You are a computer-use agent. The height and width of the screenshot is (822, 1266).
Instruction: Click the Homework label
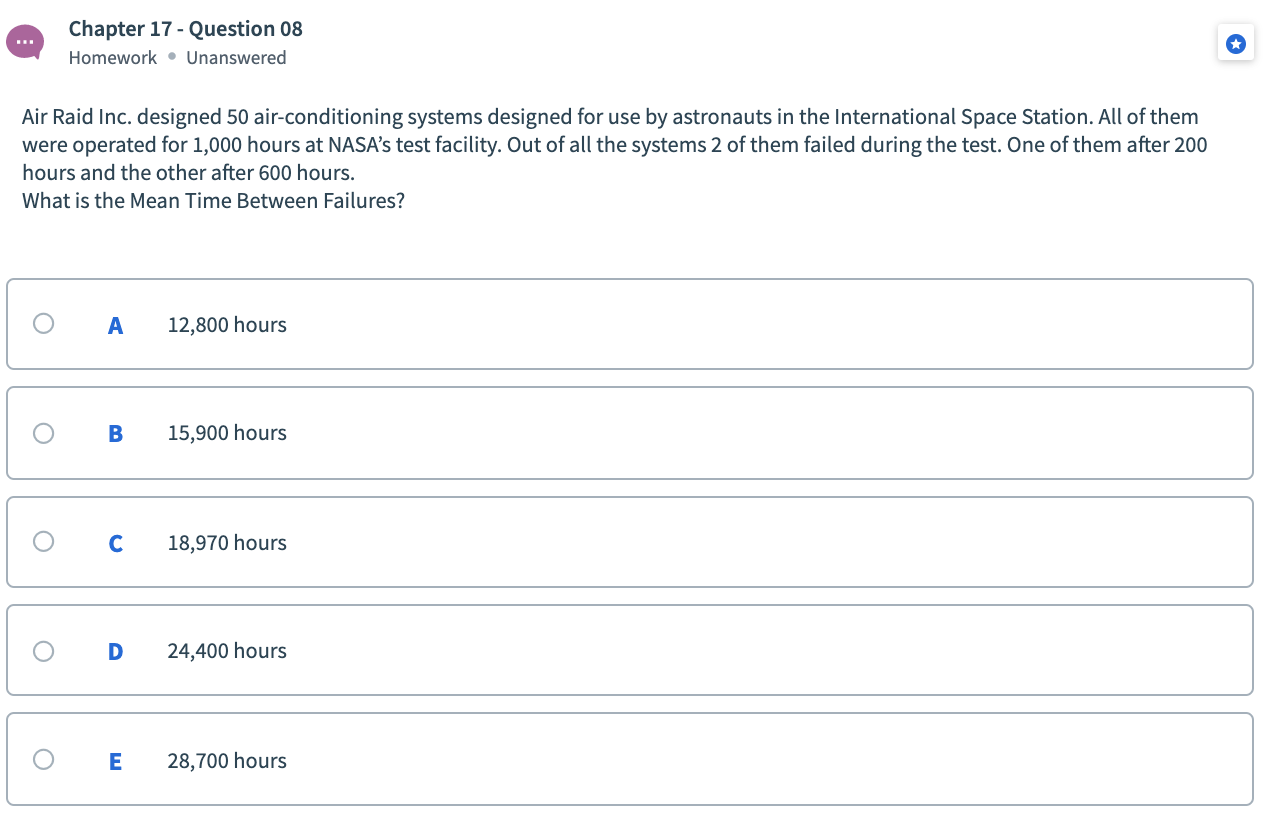[112, 58]
